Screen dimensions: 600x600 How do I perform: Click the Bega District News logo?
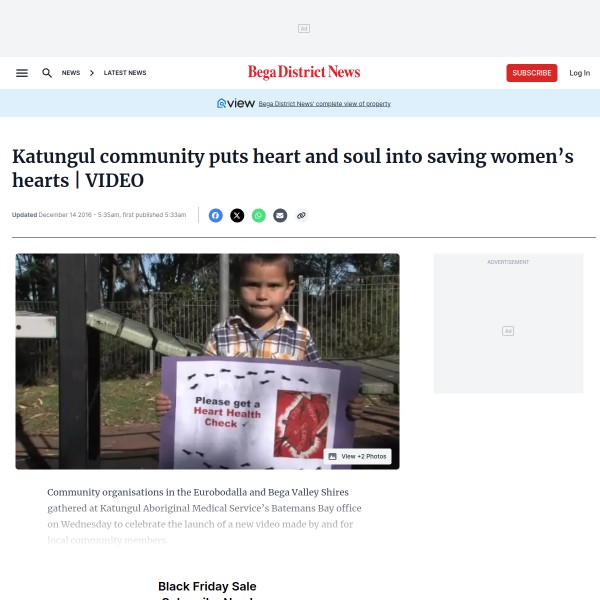tap(304, 72)
